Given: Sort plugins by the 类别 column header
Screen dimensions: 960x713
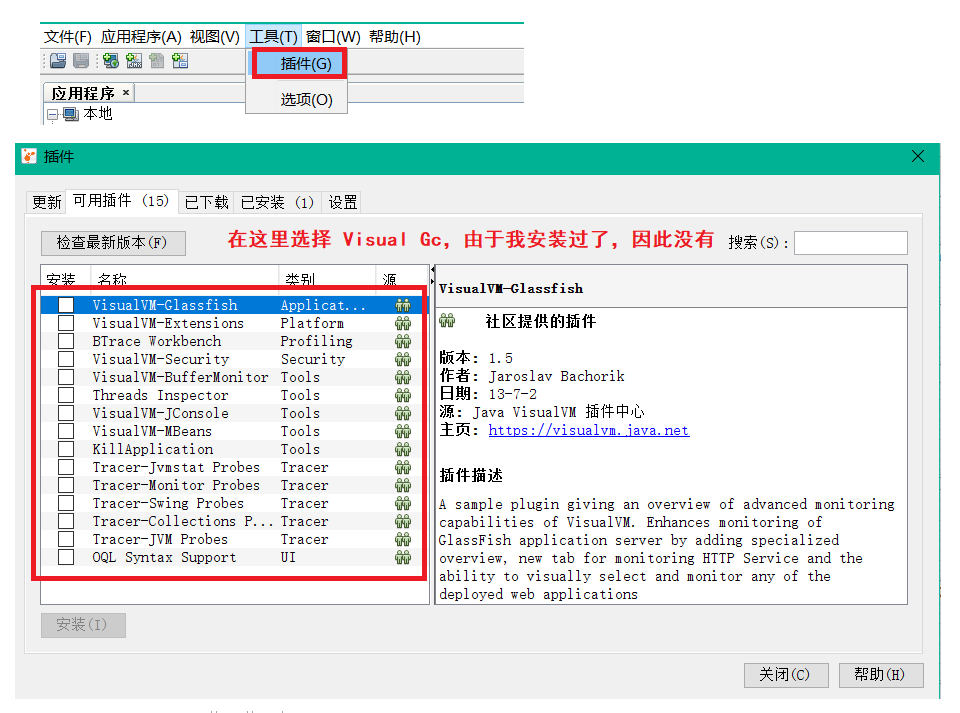Looking at the screenshot, I should pos(327,279).
